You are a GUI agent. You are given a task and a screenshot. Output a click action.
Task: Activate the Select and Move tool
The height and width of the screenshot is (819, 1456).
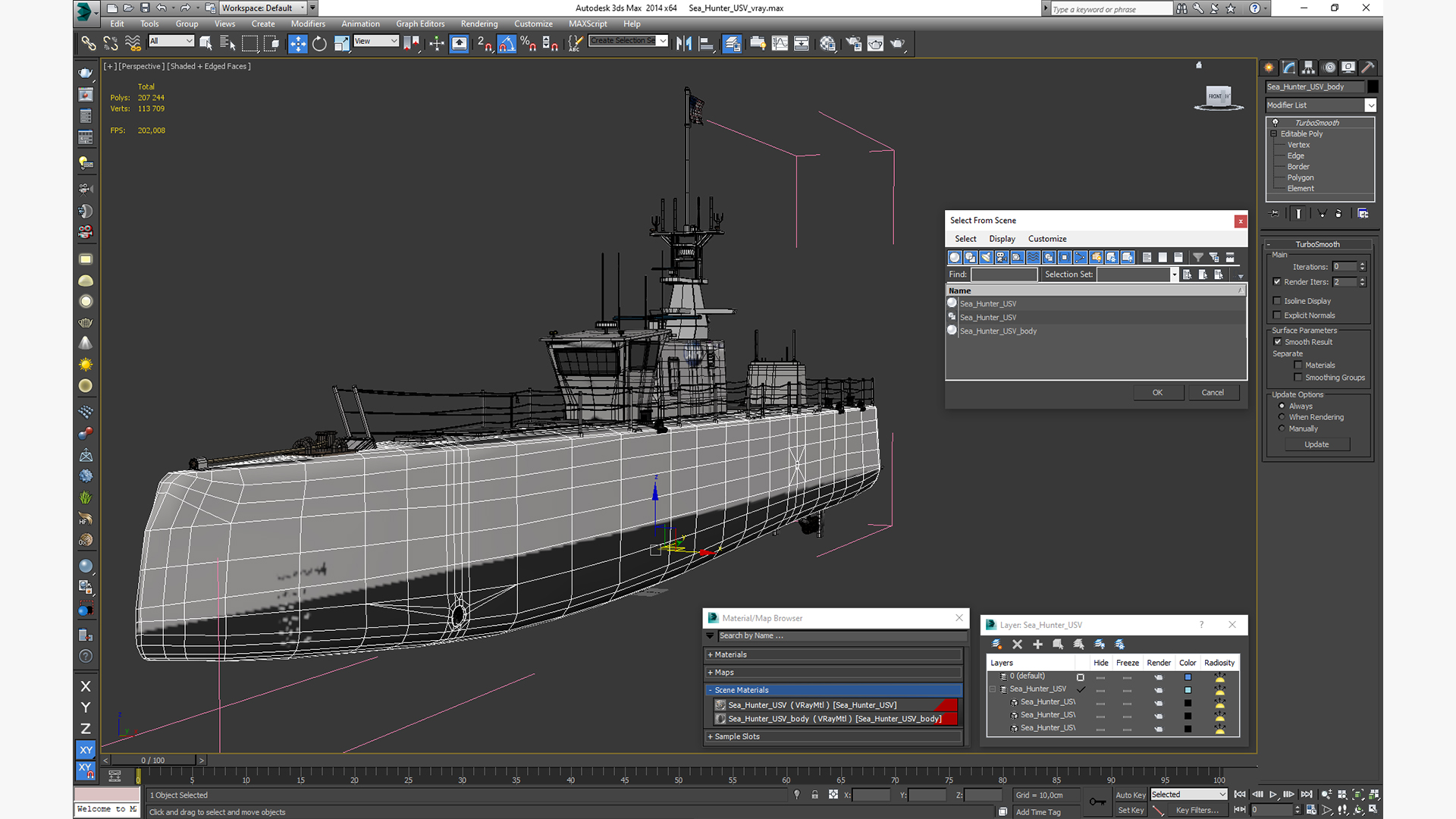[298, 44]
